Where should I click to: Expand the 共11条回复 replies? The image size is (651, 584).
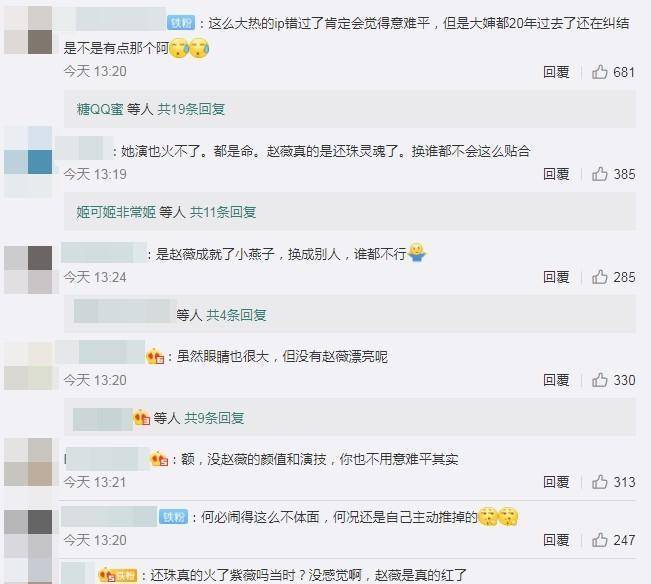point(223,212)
